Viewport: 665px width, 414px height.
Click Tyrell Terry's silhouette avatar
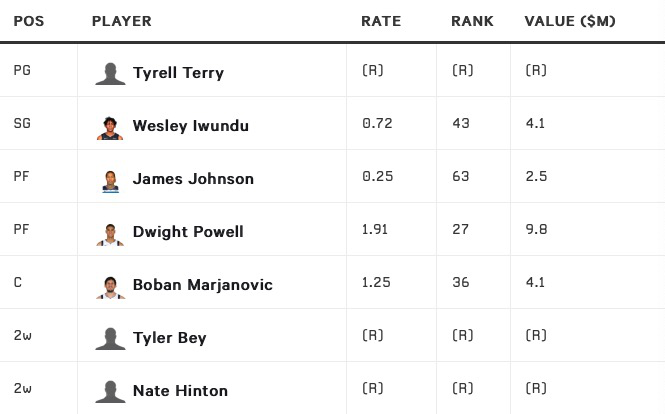click(110, 73)
